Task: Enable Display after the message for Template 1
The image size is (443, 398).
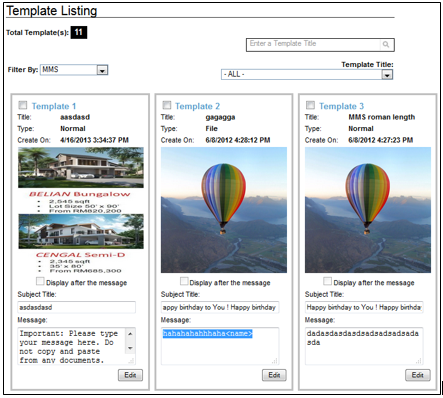Action: pos(40,281)
